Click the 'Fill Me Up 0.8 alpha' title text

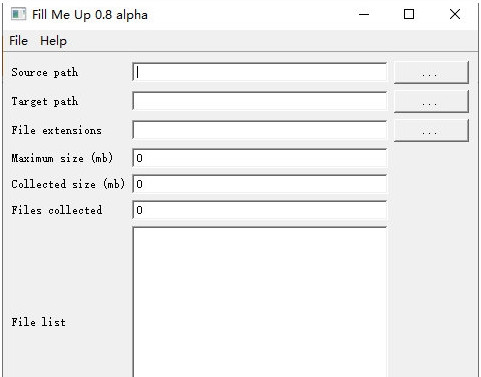90,15
